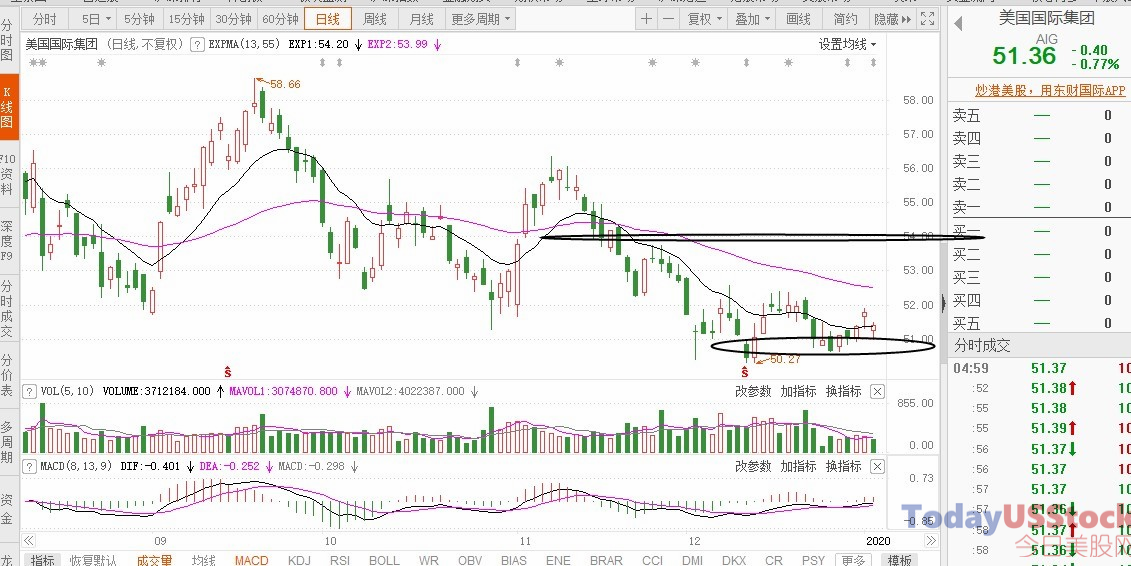Close the MACD indicator panel
This screenshot has width=1131, height=566.
click(x=876, y=466)
